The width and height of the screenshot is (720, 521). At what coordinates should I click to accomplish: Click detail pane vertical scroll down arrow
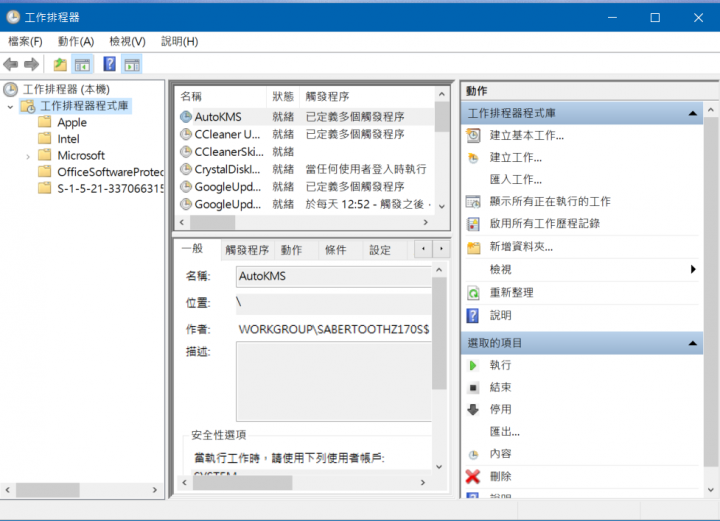tap(439, 467)
